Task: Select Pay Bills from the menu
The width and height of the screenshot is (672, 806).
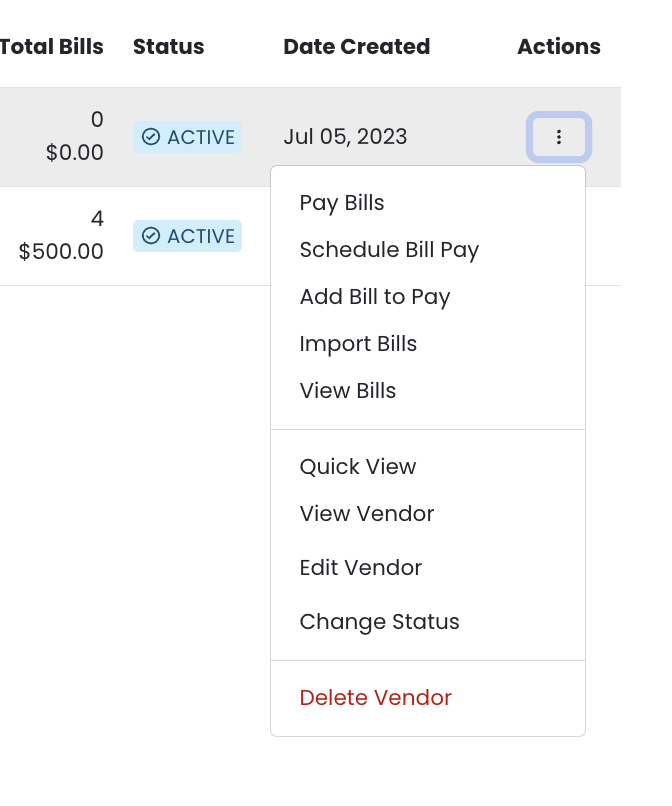Action: [x=341, y=203]
